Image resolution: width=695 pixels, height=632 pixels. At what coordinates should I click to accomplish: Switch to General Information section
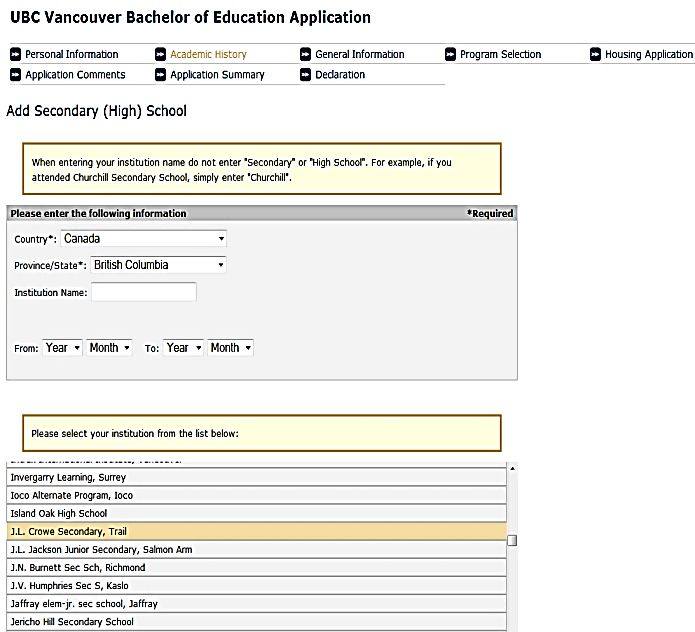click(x=360, y=54)
